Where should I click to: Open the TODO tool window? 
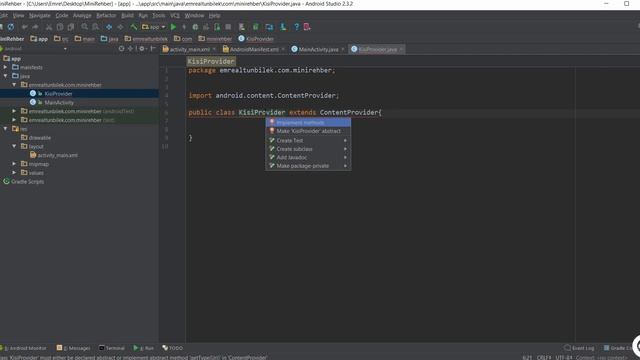(173, 348)
